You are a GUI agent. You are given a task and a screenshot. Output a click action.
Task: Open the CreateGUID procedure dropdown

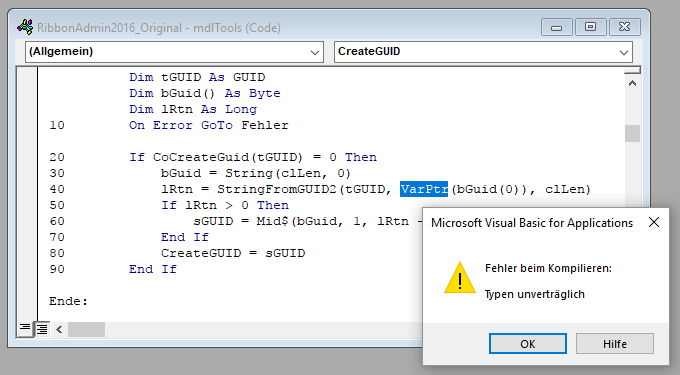(624, 52)
